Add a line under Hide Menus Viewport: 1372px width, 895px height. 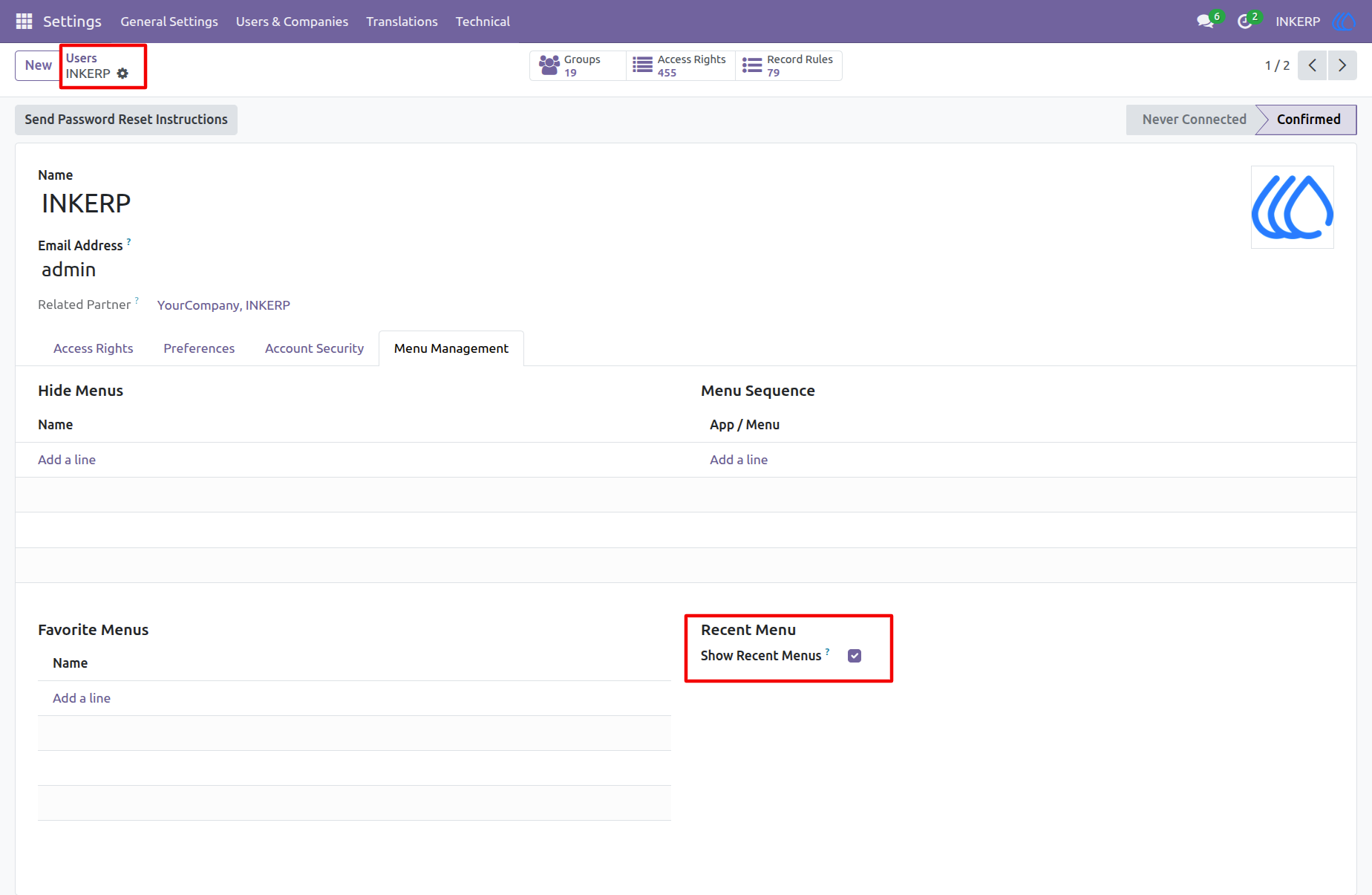point(67,460)
